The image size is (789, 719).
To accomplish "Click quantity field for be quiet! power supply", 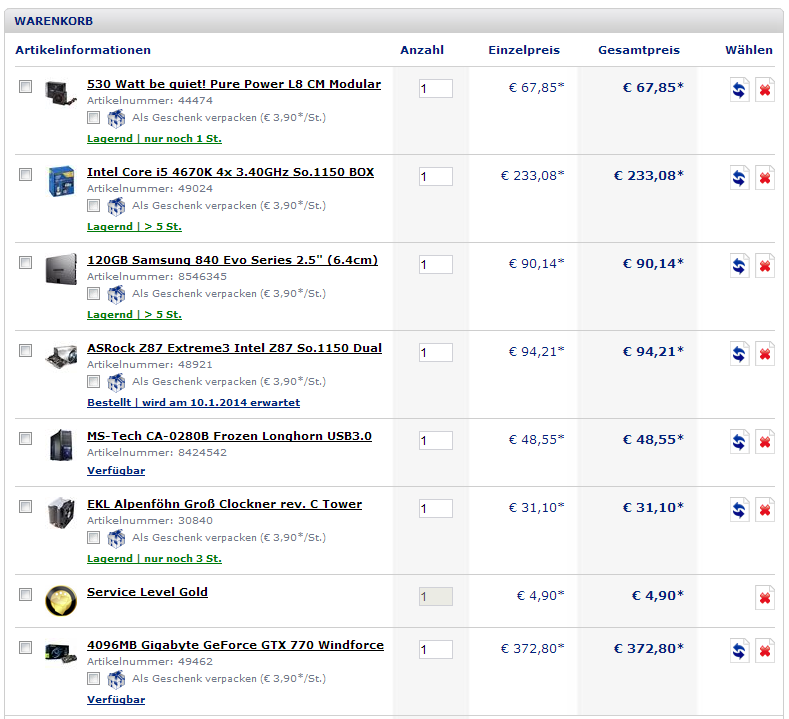I will pyautogui.click(x=436, y=89).
